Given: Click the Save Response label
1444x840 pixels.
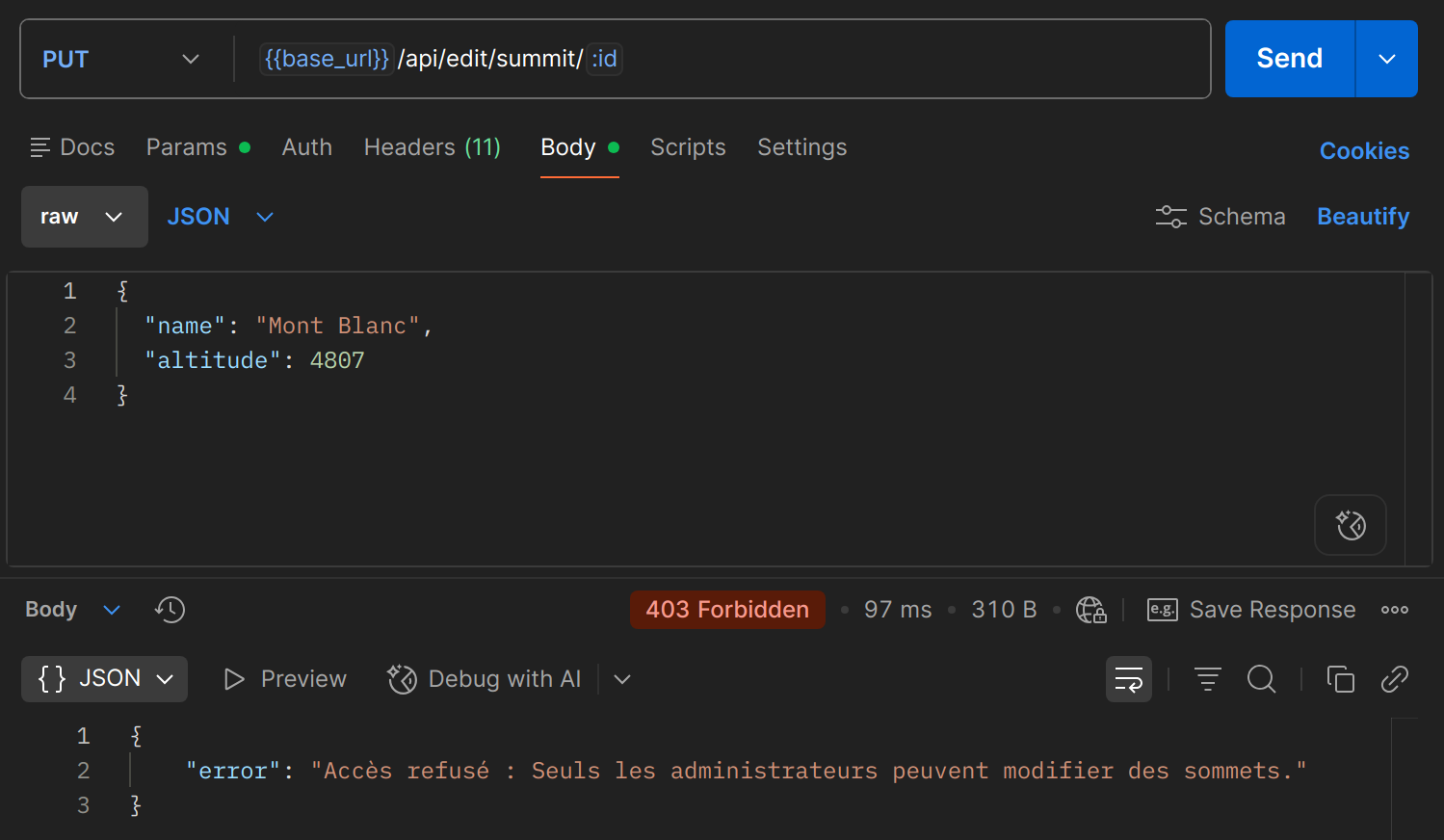Looking at the screenshot, I should (x=1273, y=610).
